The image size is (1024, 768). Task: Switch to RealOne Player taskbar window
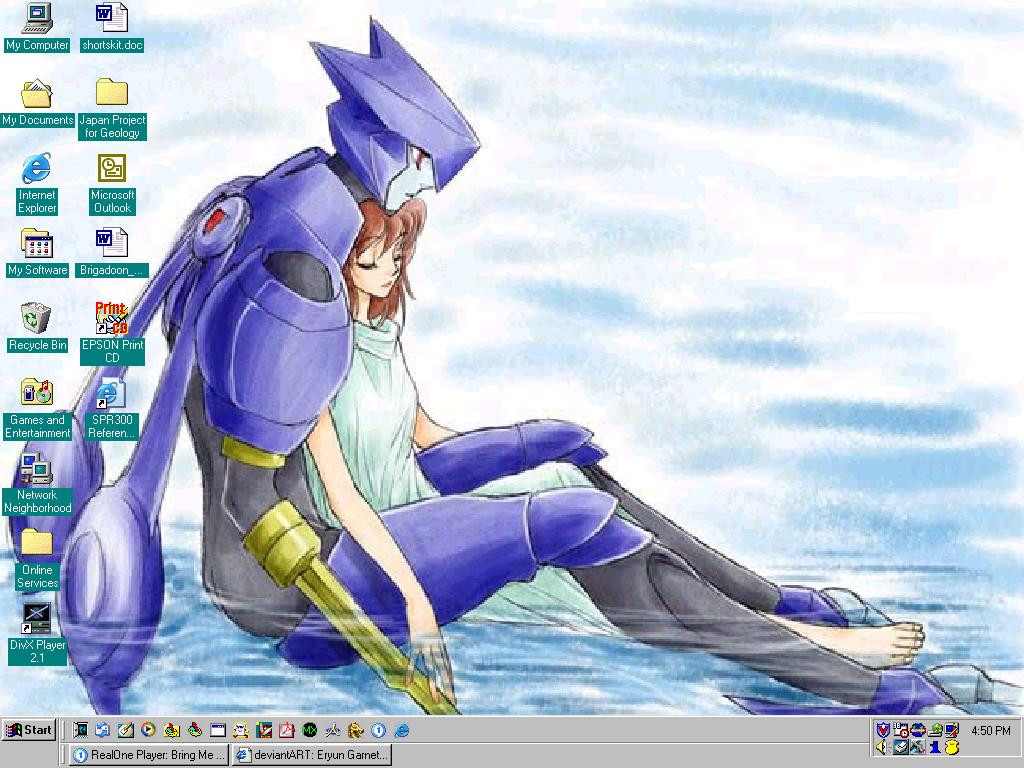(x=149, y=755)
